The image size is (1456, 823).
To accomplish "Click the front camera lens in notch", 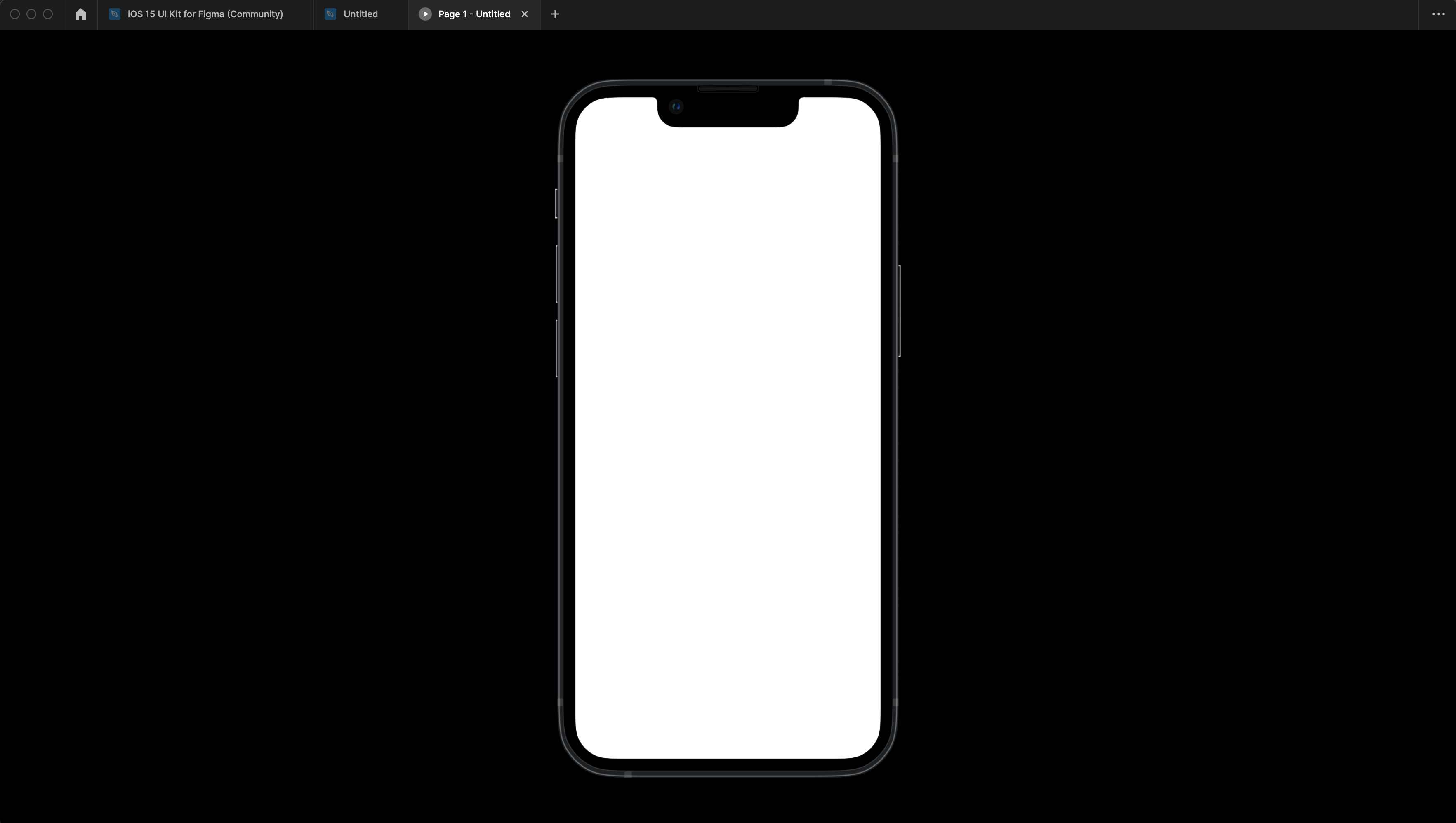I will (676, 107).
